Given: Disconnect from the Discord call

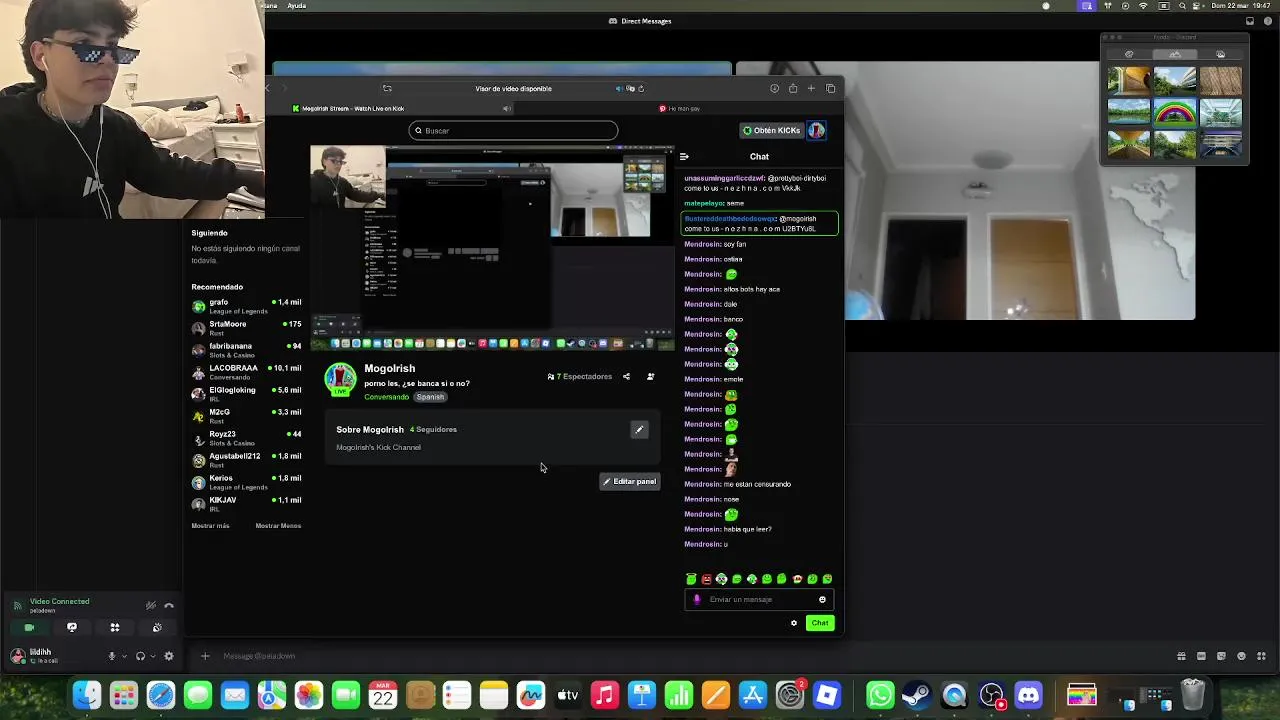Looking at the screenshot, I should point(169,605).
